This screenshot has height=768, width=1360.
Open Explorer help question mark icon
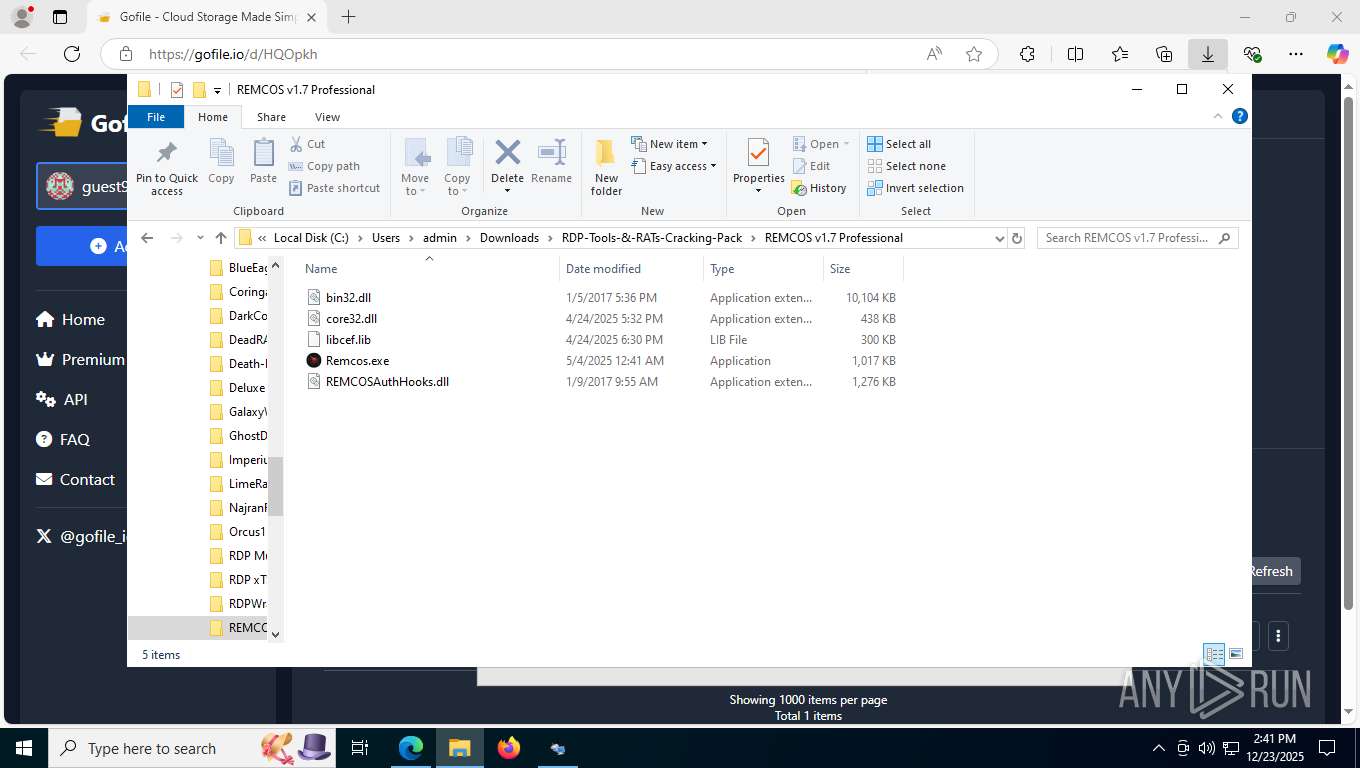(1240, 116)
